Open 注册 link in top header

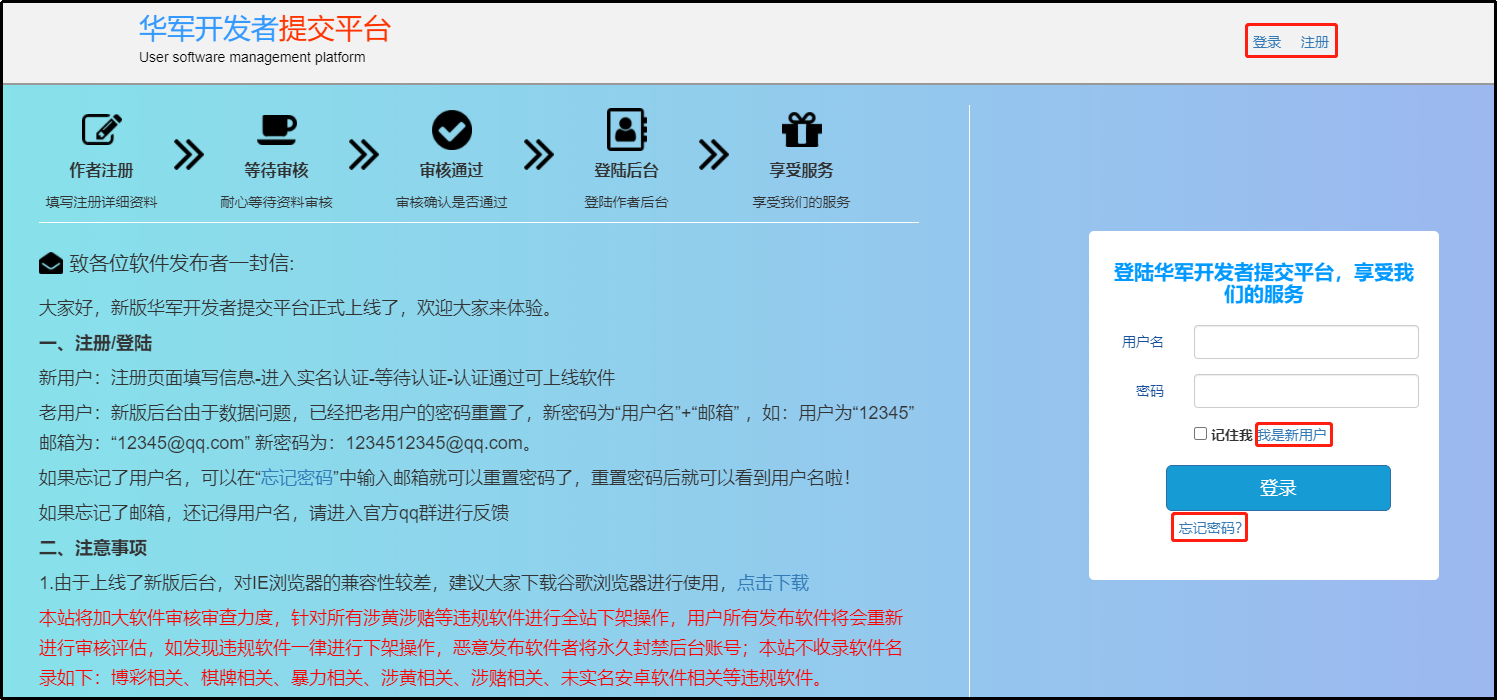pos(1315,43)
